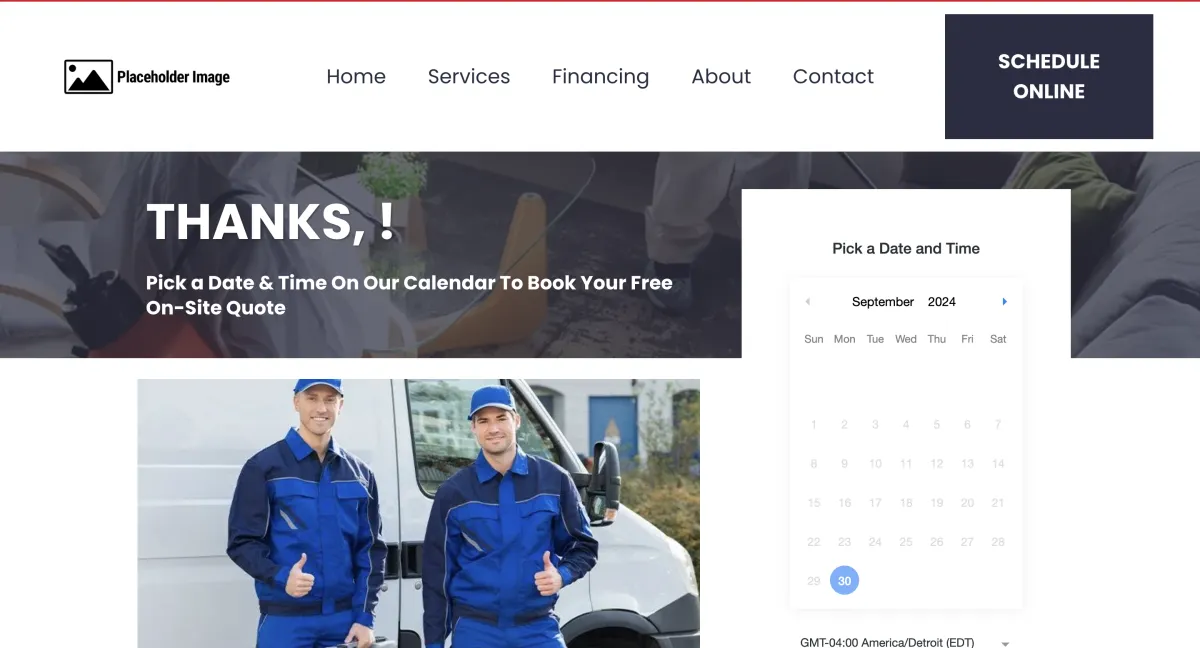
Task: Click the Schedule Online button
Action: tap(1049, 76)
